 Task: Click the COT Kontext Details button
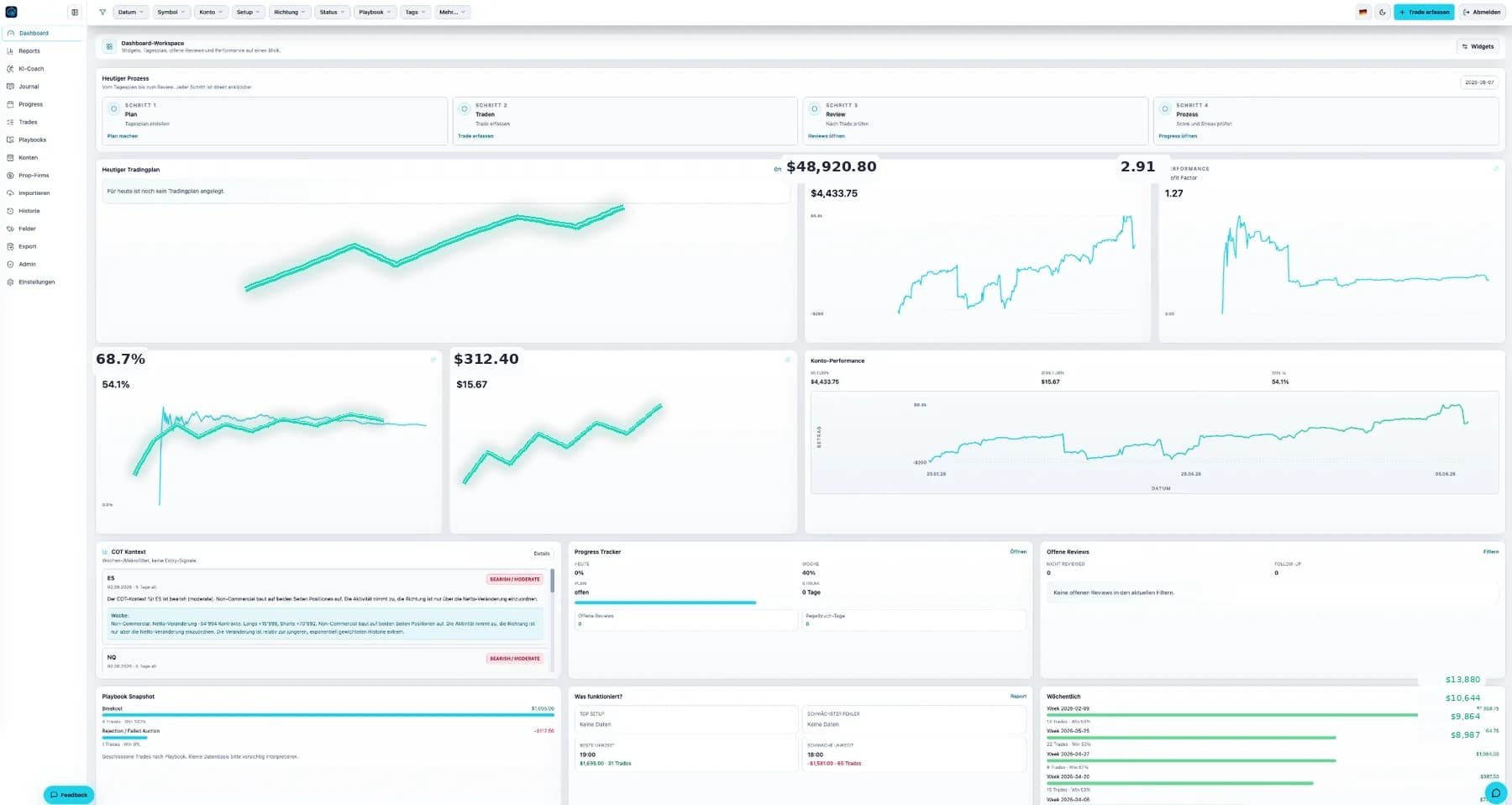coord(542,553)
